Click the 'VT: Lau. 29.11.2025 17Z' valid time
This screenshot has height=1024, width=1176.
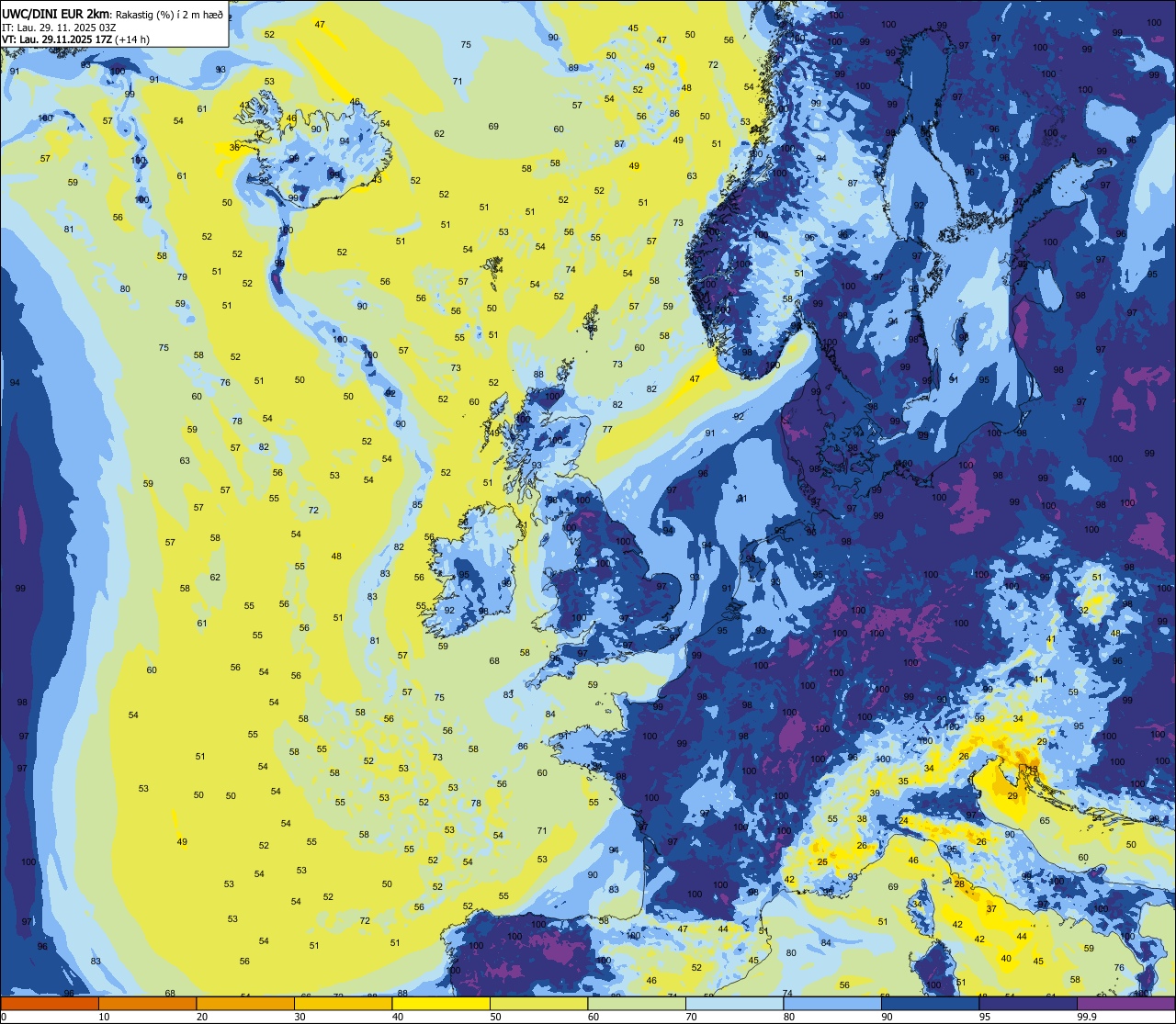tap(57, 39)
